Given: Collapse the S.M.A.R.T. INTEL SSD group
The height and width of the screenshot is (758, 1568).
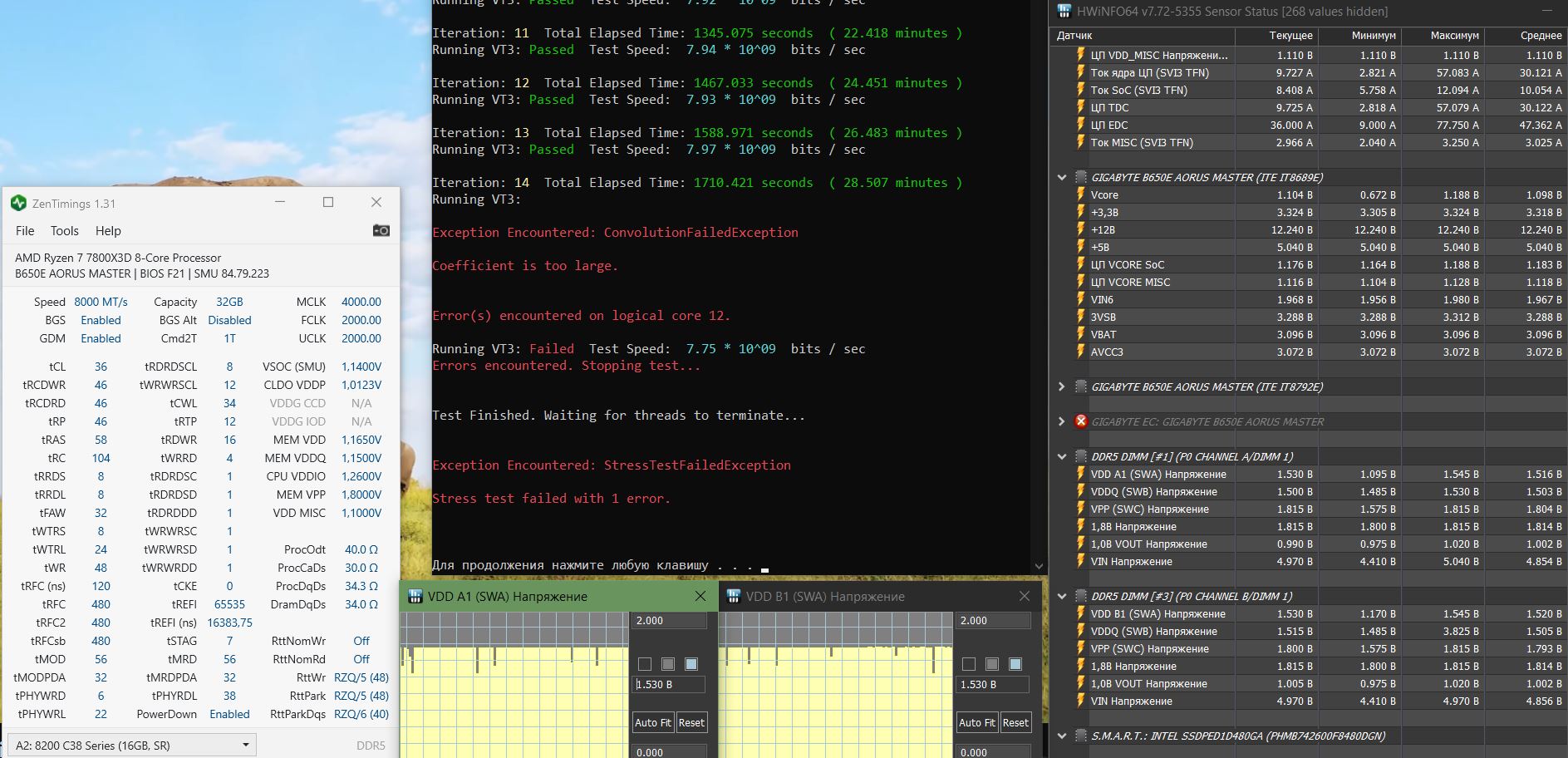Looking at the screenshot, I should (1061, 736).
